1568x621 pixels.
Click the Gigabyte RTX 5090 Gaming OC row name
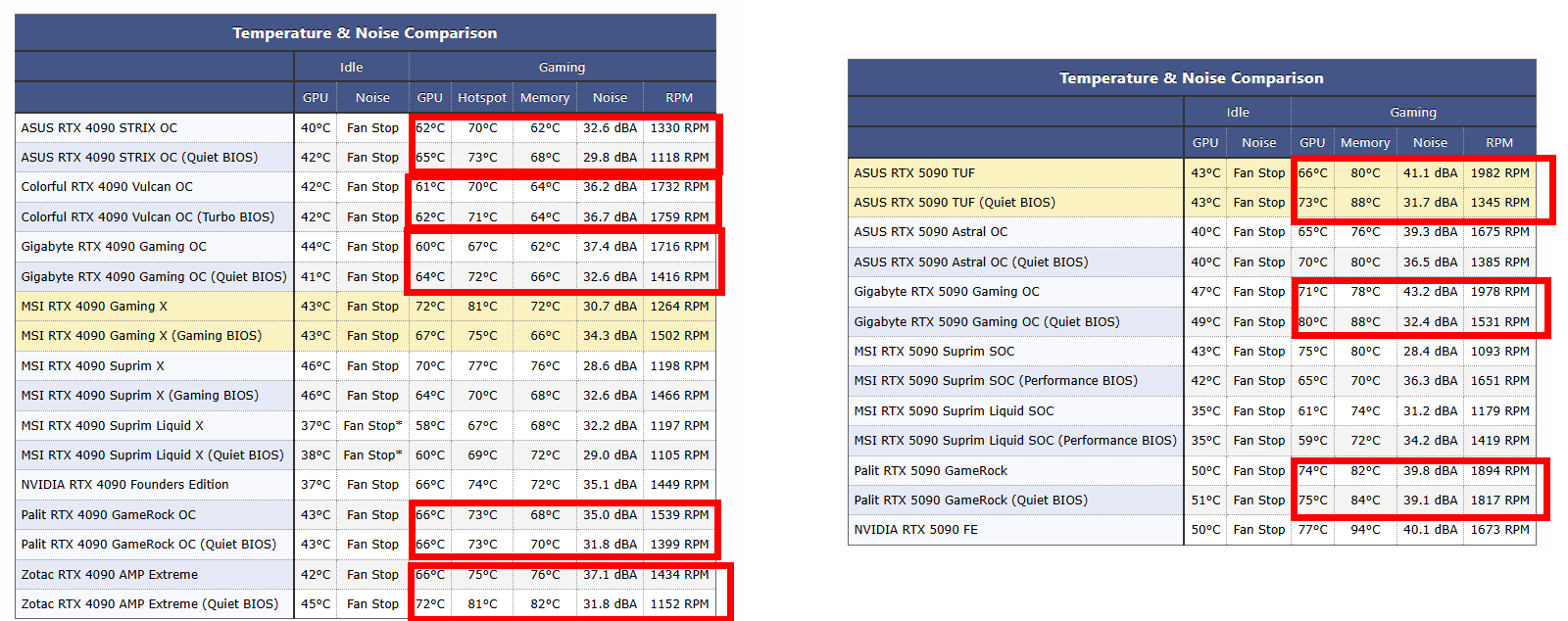[947, 291]
